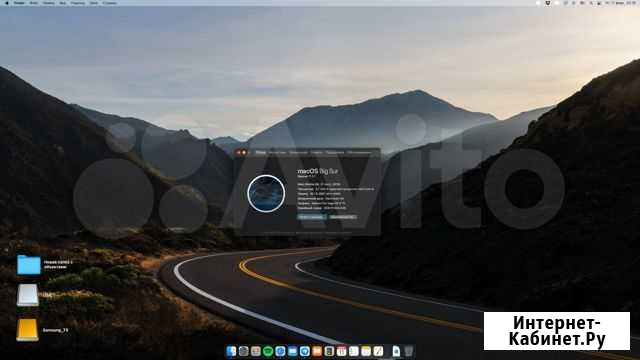
Task: Switch to the Displays tab in About This Mac
Action: 277,153
